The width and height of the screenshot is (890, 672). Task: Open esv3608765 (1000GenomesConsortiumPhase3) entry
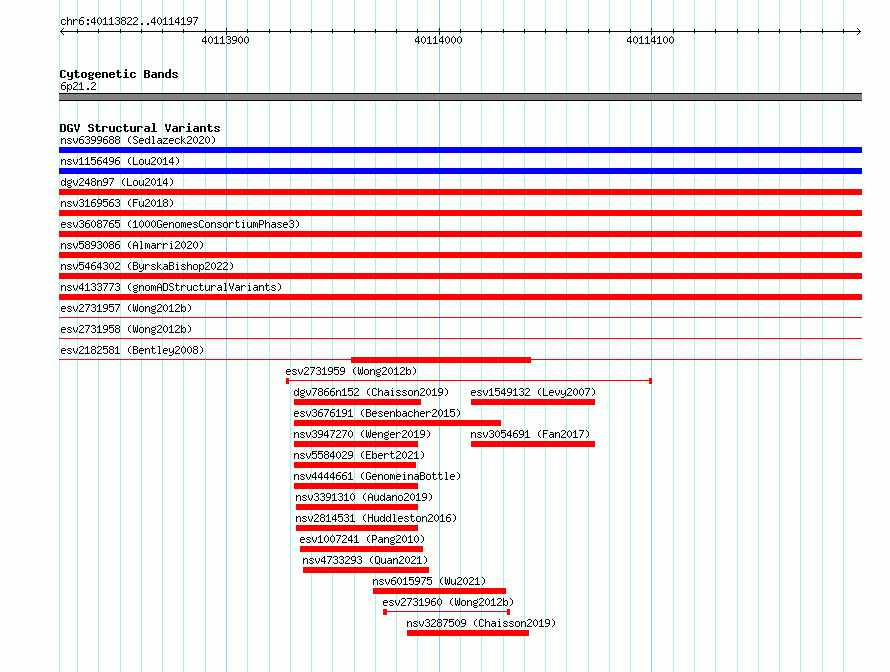pos(180,224)
